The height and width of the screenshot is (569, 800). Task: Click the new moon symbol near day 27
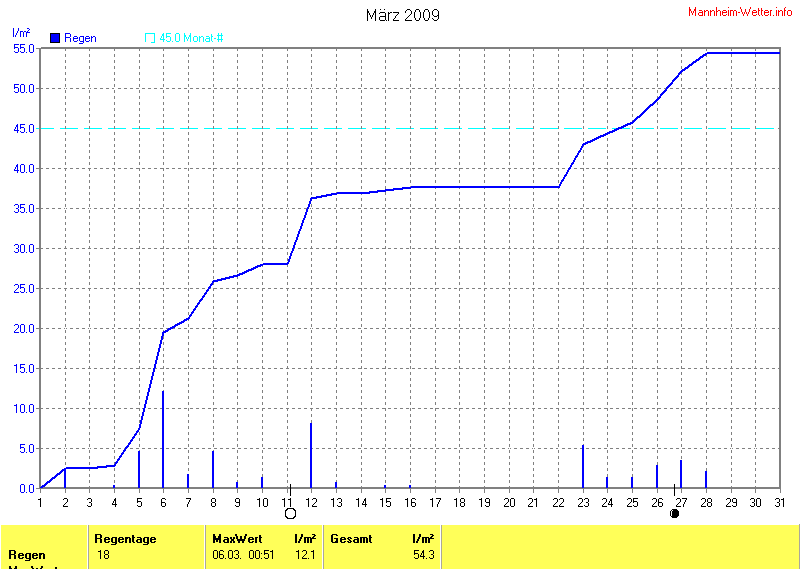point(675,514)
